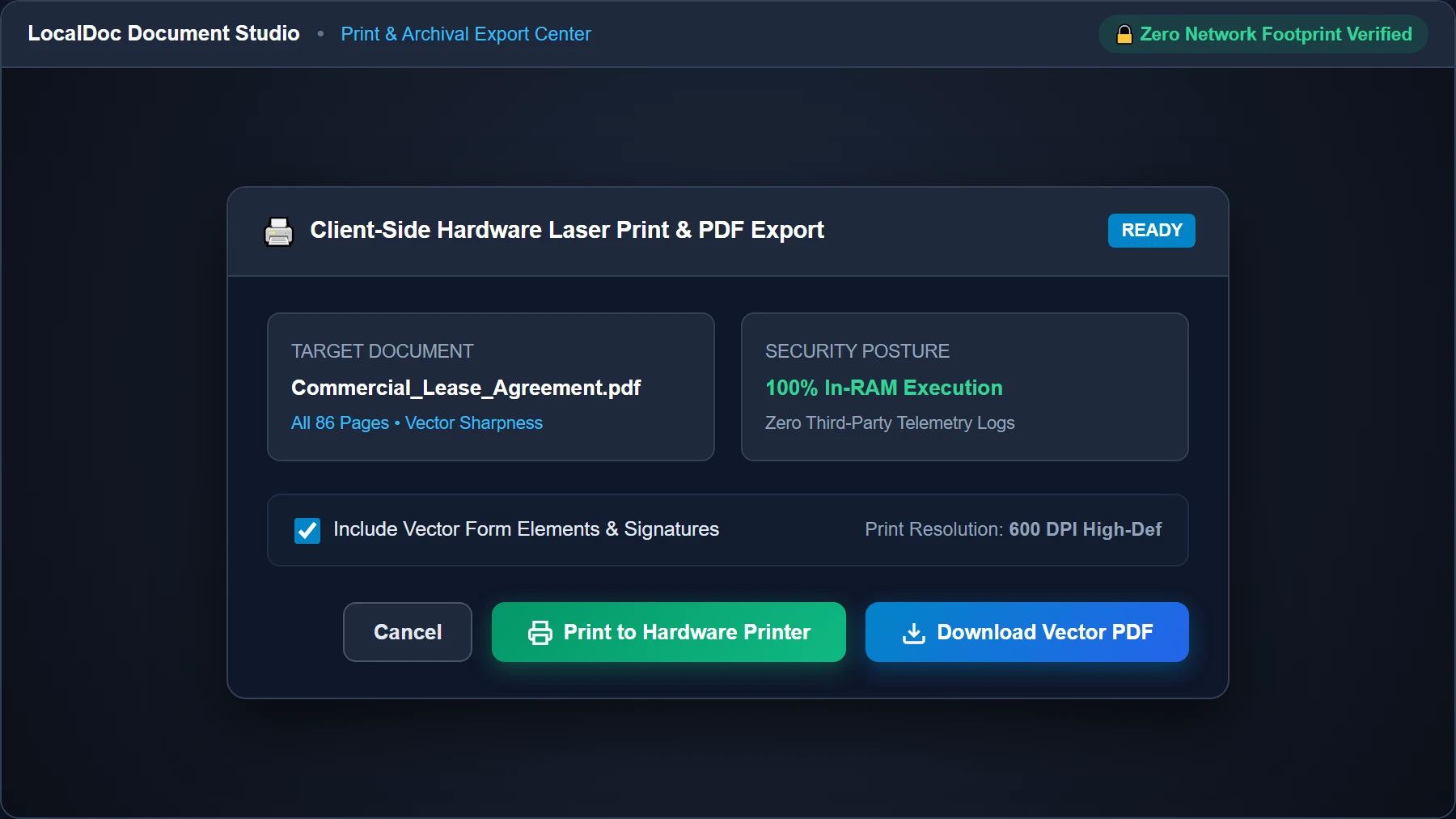Click the lock icon in the verified badge

(1124, 34)
